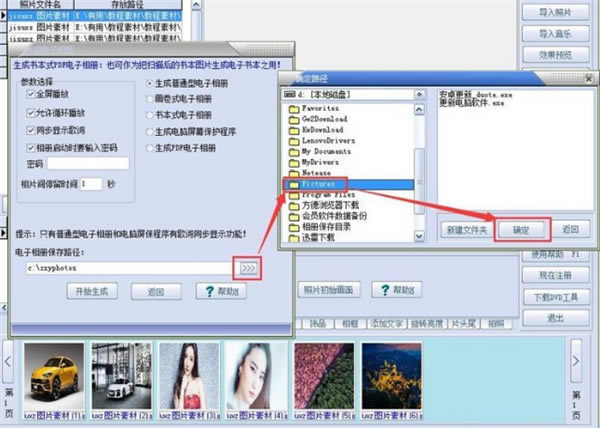Click the >>> browse path button
This screenshot has width=600, height=428.
pos(248,268)
